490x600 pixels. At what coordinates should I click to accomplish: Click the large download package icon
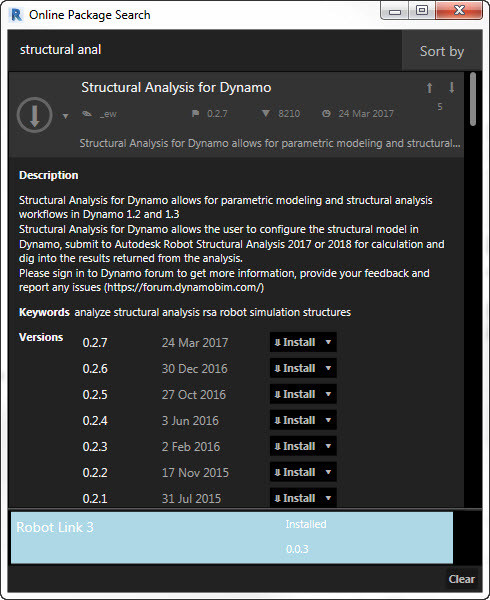[x=34, y=115]
